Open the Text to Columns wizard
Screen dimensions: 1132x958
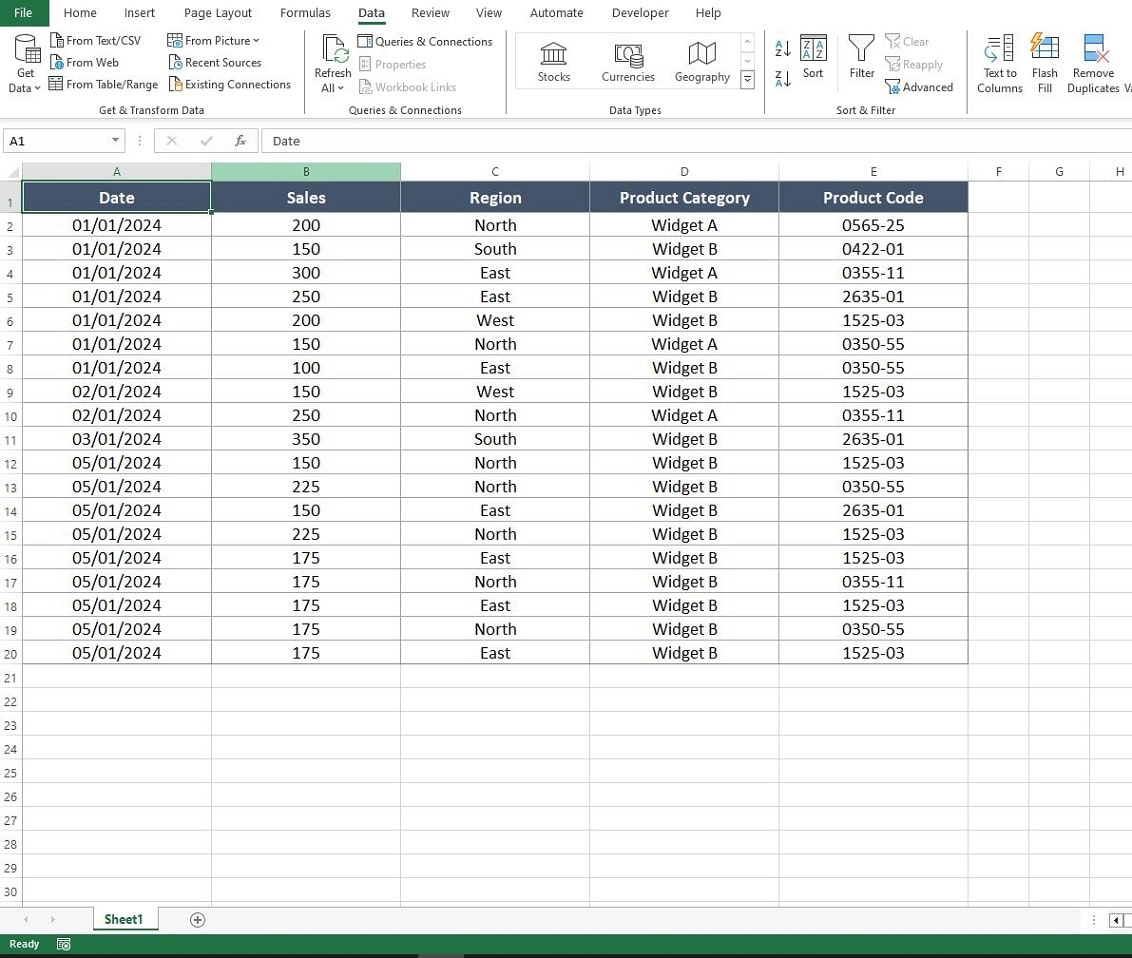[x=998, y=62]
